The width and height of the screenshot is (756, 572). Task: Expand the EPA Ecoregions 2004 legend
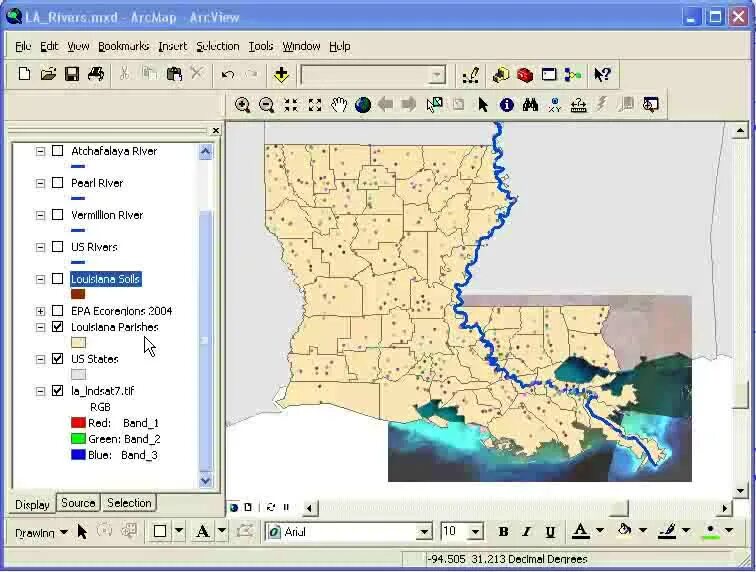tap(40, 311)
